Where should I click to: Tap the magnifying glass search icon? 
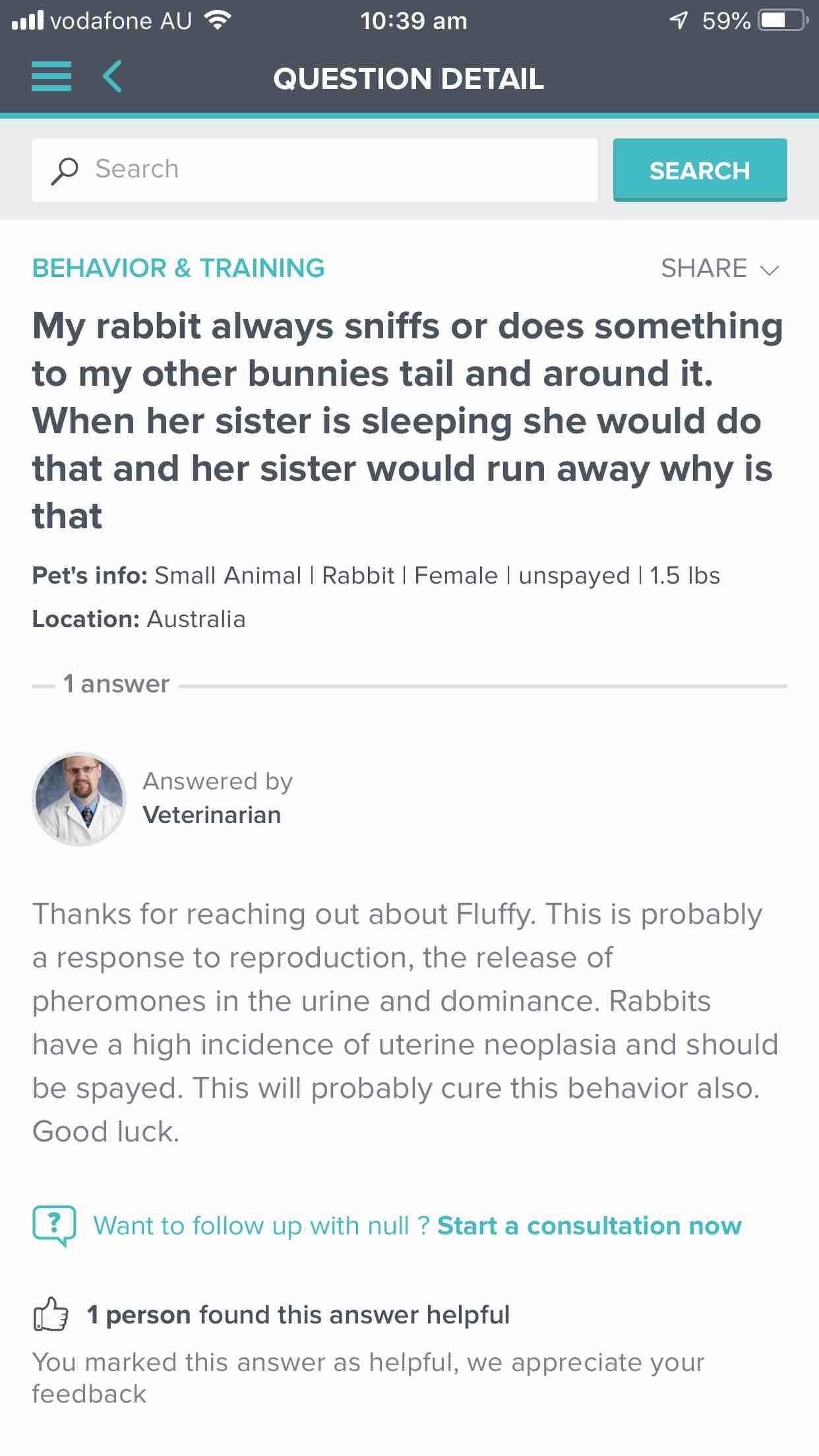coord(65,170)
